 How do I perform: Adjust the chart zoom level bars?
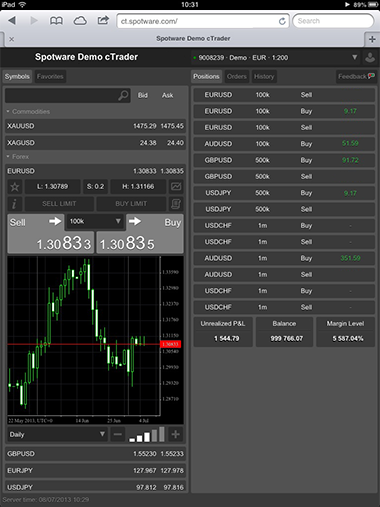147,434
